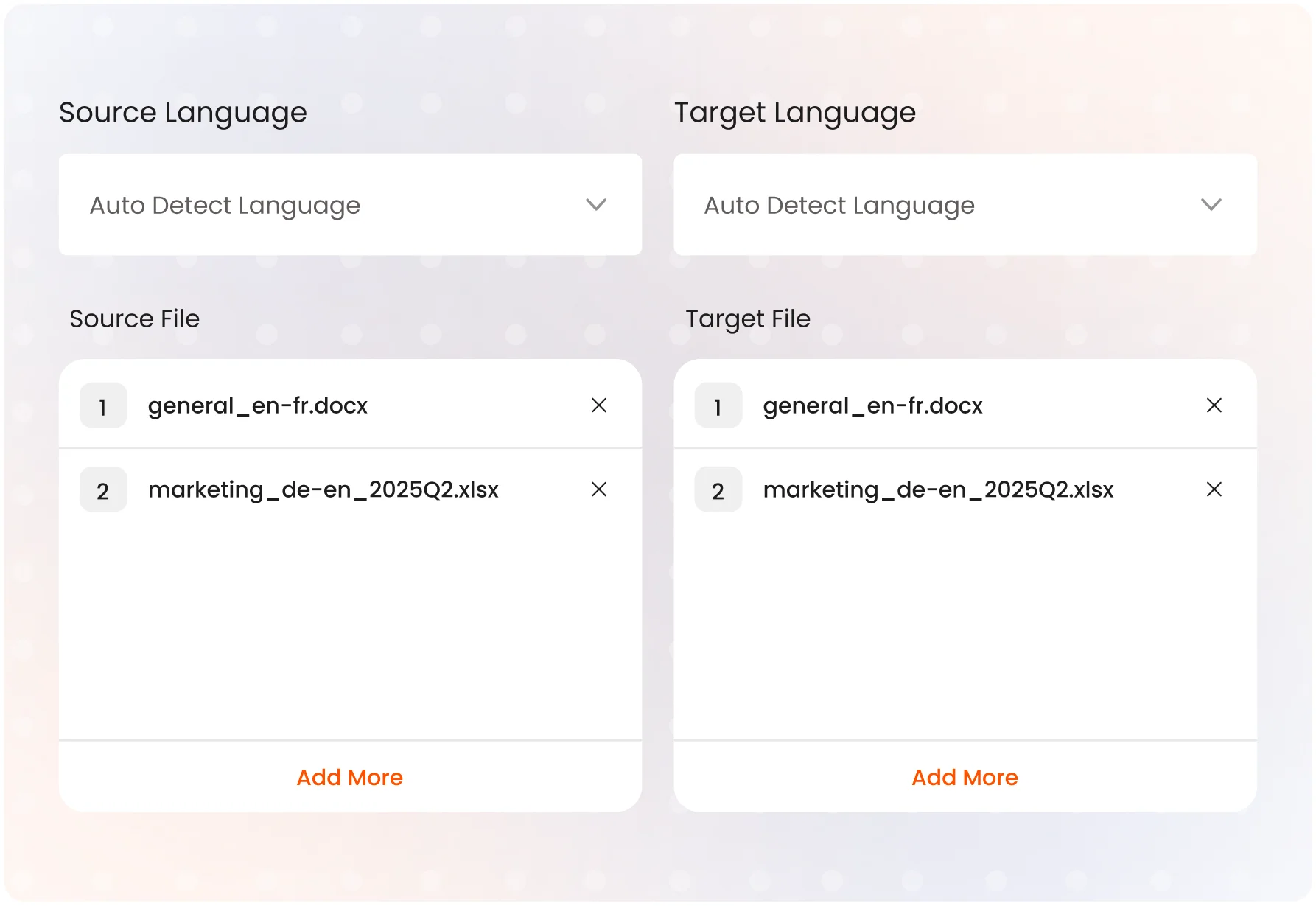1316x906 pixels.
Task: Open Source Language Auto Detect Language text
Action: 225,206
